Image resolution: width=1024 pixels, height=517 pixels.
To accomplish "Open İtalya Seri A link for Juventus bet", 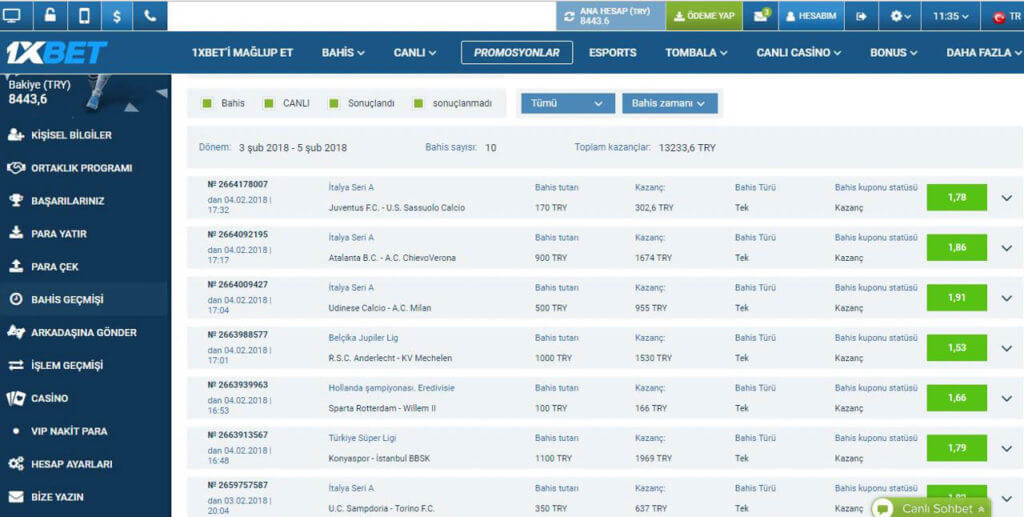I will click(351, 187).
